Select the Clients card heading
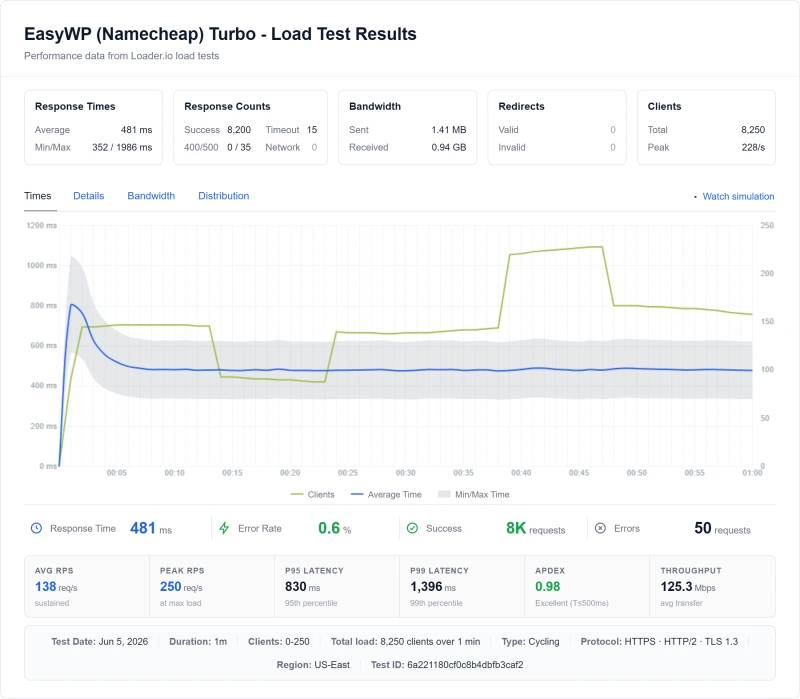The height and width of the screenshot is (699, 800). point(664,106)
